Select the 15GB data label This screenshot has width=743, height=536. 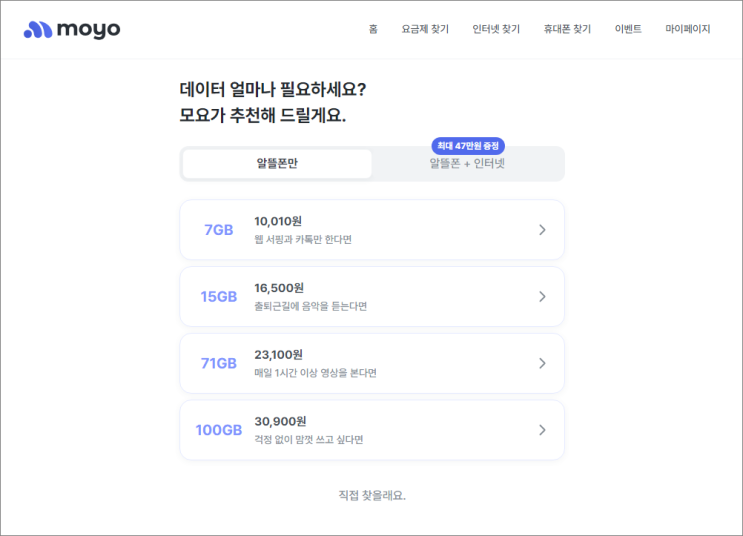click(x=218, y=297)
